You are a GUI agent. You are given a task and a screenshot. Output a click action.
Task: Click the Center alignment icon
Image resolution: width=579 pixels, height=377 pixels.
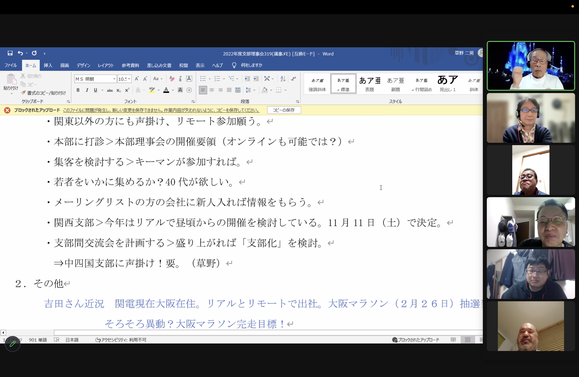click(212, 90)
